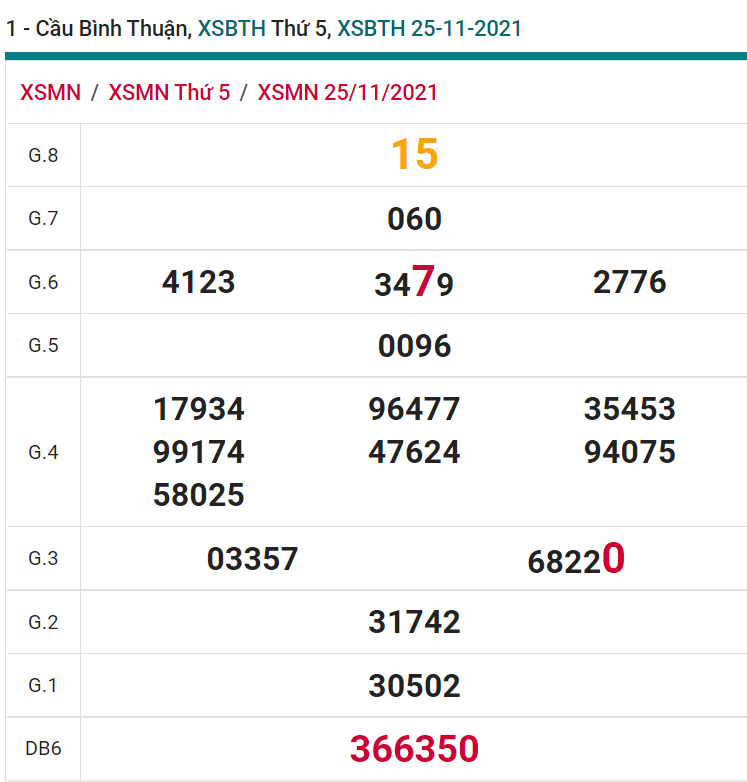The image size is (747, 782).
Task: Pick the G.6 number 2776
Action: tap(629, 282)
